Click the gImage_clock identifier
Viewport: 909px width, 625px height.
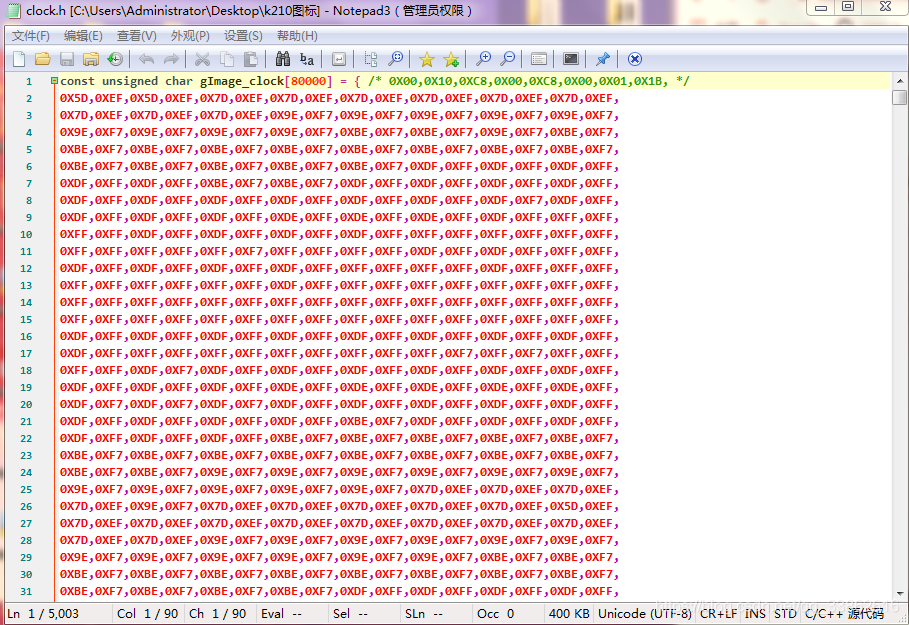(242, 81)
